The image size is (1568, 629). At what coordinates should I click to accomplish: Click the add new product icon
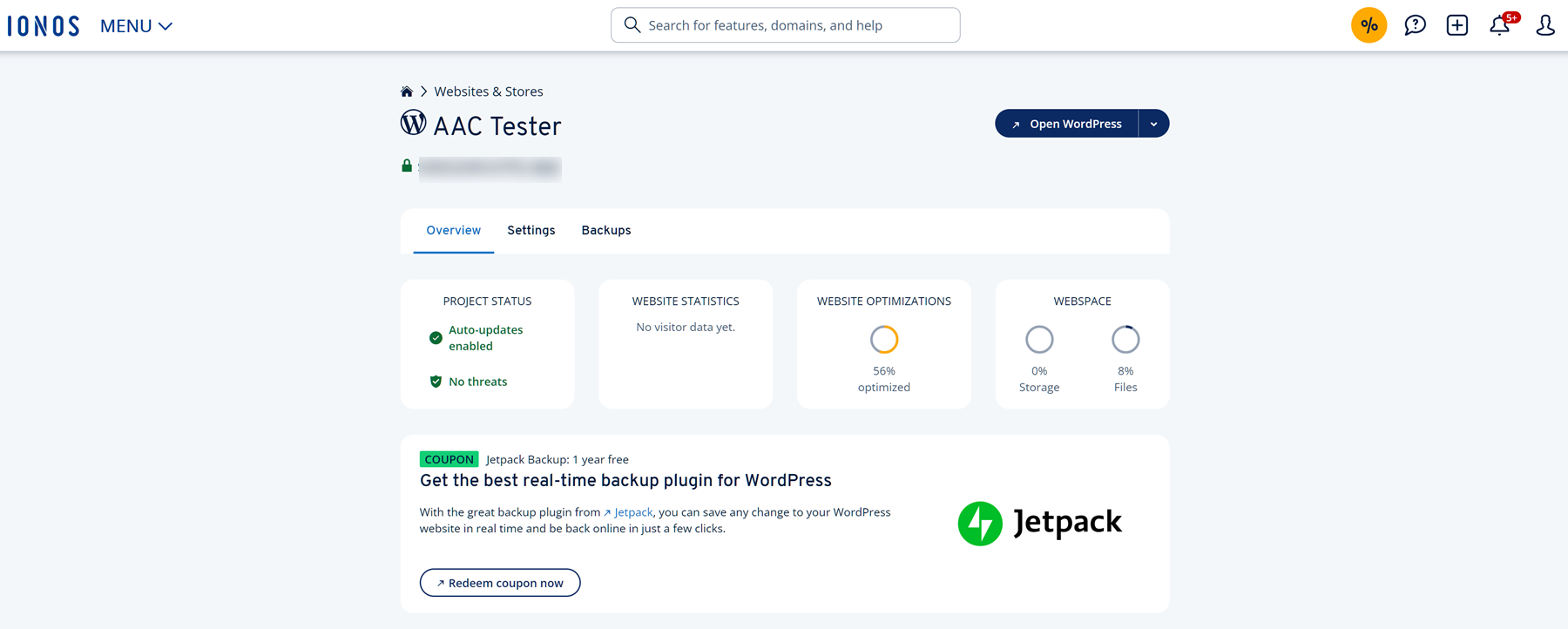point(1456,25)
